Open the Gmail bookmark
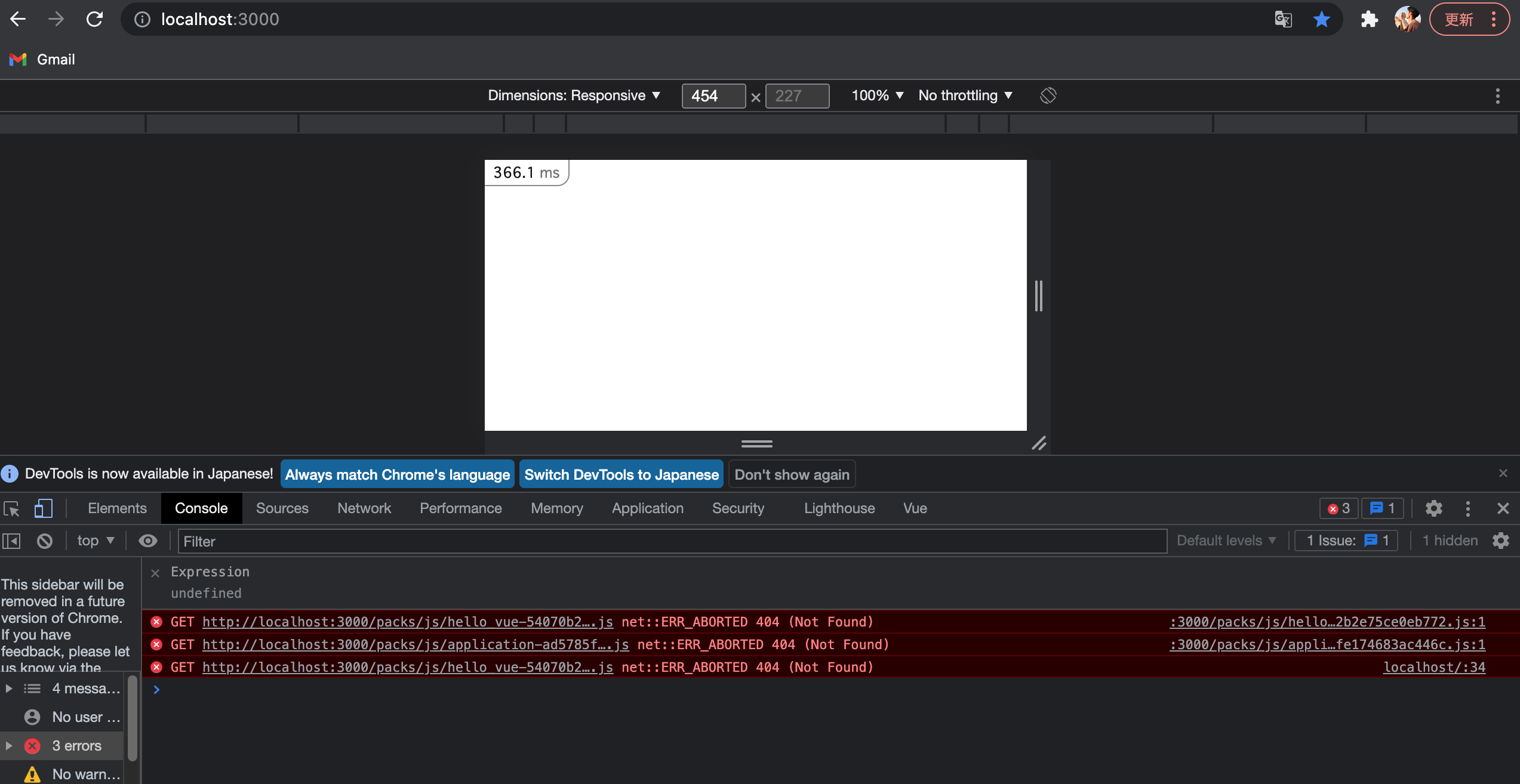Image resolution: width=1520 pixels, height=784 pixels. click(42, 59)
